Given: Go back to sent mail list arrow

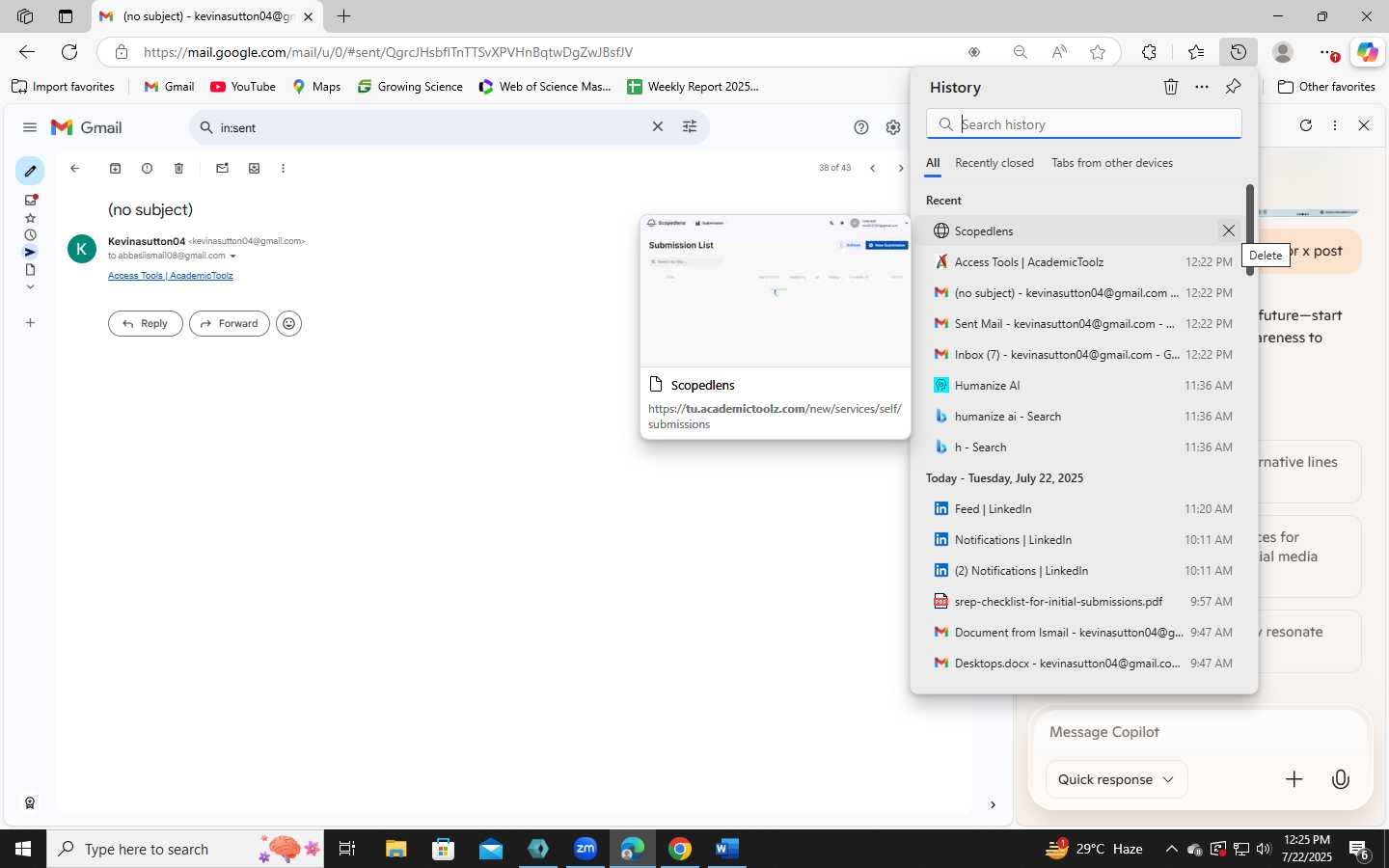Looking at the screenshot, I should [74, 168].
